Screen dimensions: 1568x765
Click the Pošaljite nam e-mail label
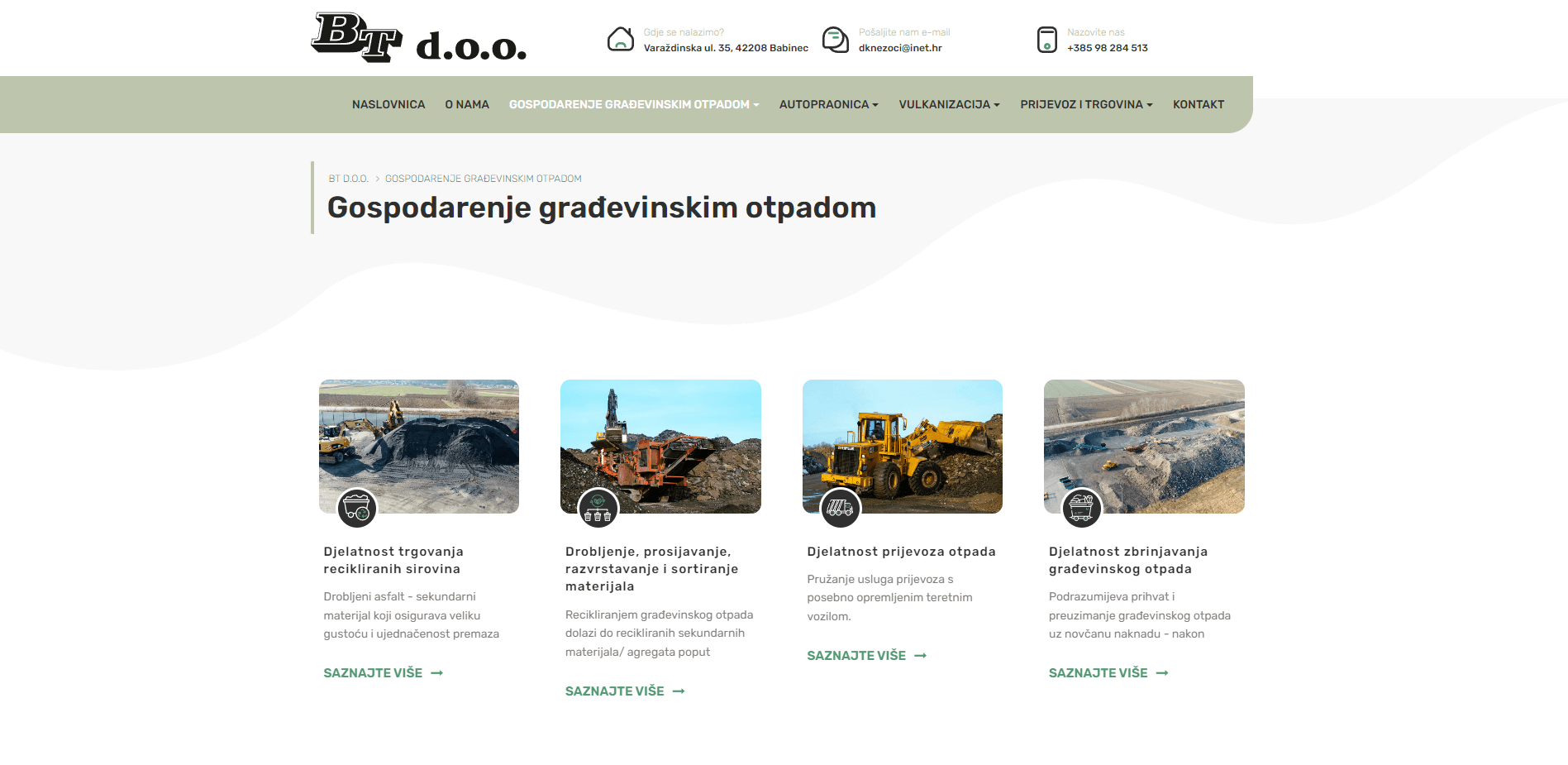[x=904, y=32]
